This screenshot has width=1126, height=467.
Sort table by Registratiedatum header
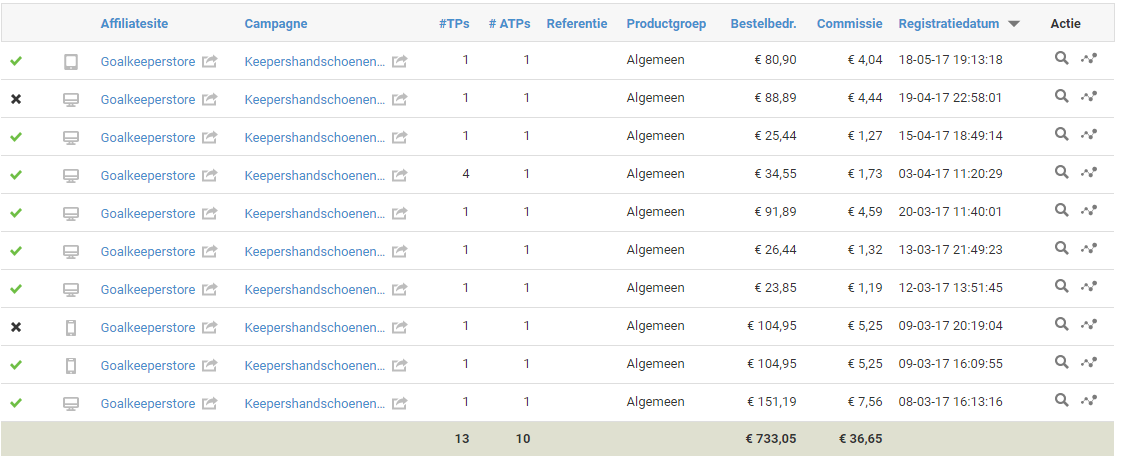[949, 24]
